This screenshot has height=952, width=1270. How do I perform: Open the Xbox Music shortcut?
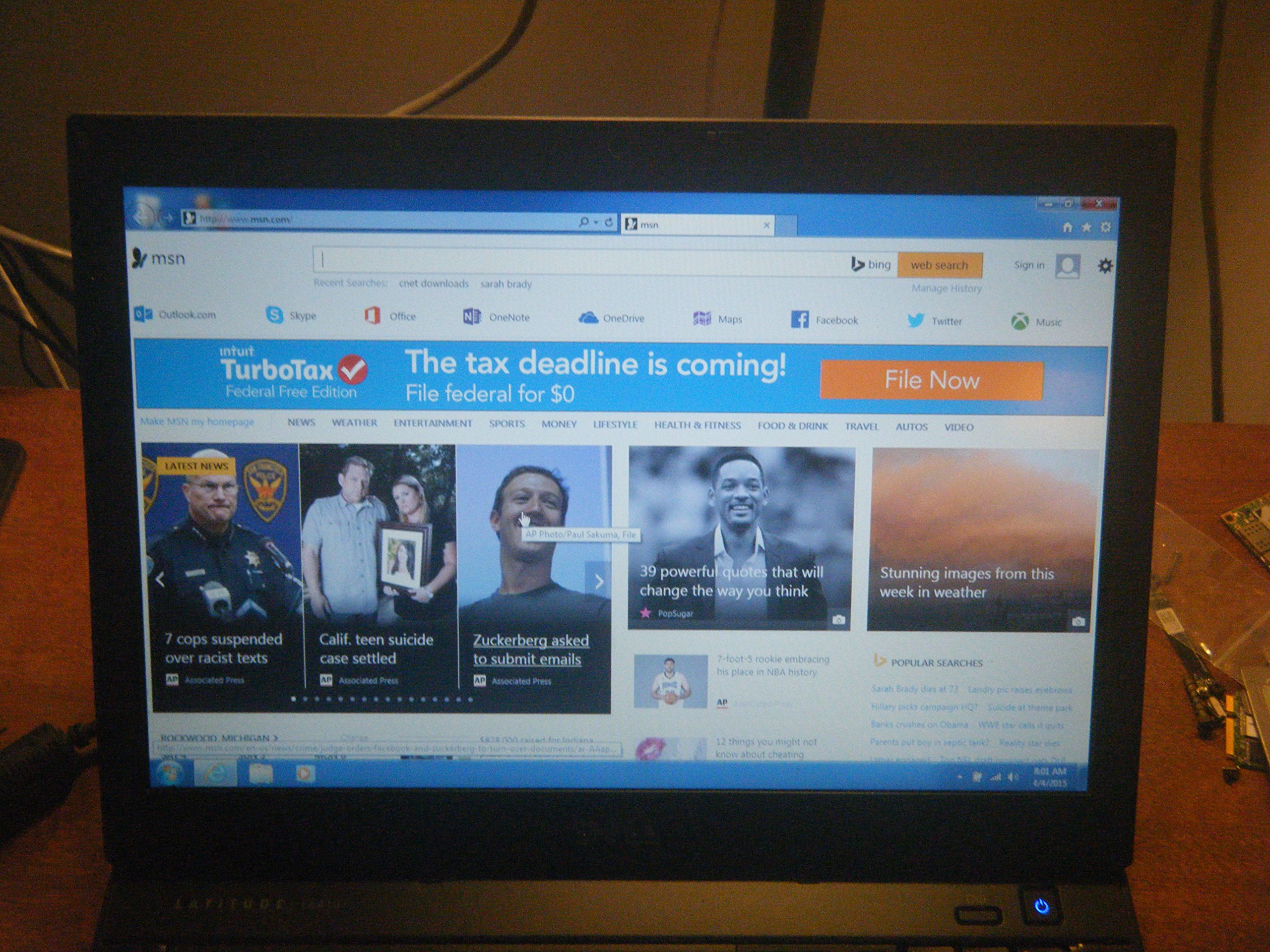1037,321
